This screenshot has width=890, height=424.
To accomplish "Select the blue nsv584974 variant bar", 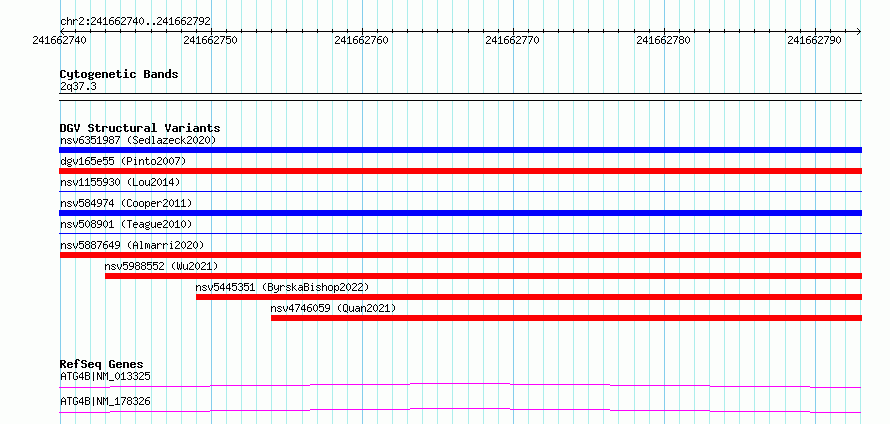I will 460,213.
